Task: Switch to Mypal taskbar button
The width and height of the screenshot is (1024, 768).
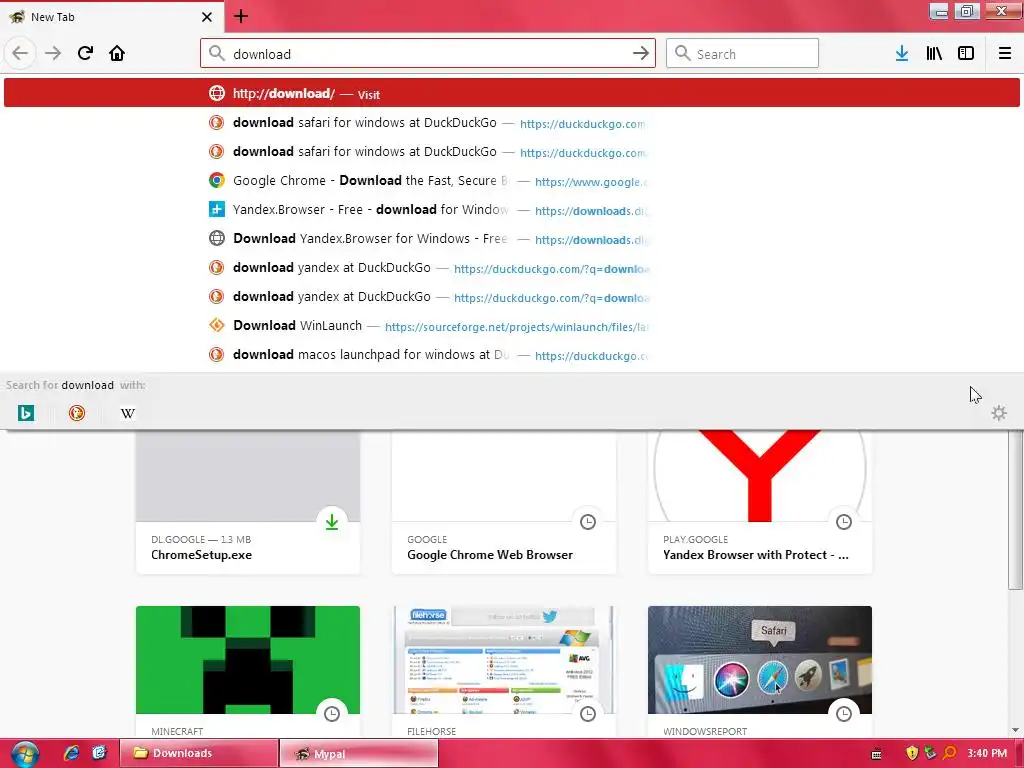Action: [x=359, y=753]
